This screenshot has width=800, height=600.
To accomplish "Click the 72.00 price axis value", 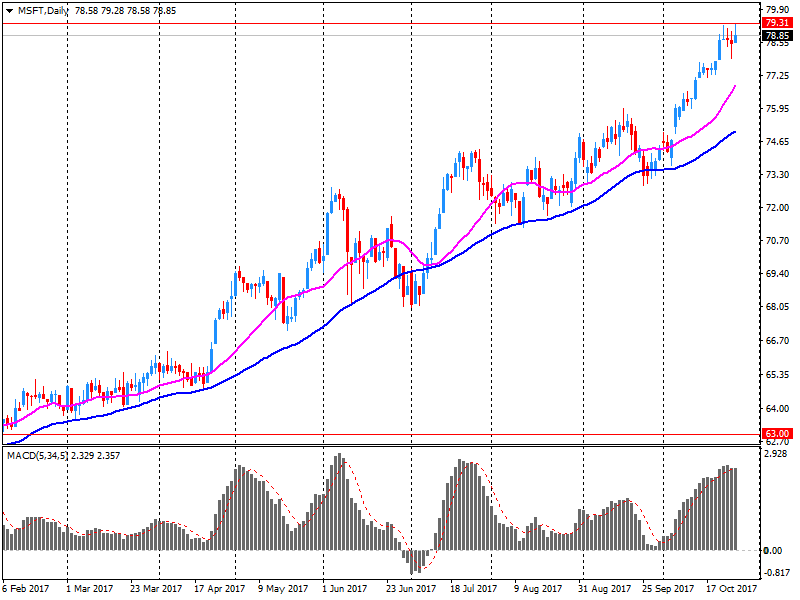I will [778, 208].
